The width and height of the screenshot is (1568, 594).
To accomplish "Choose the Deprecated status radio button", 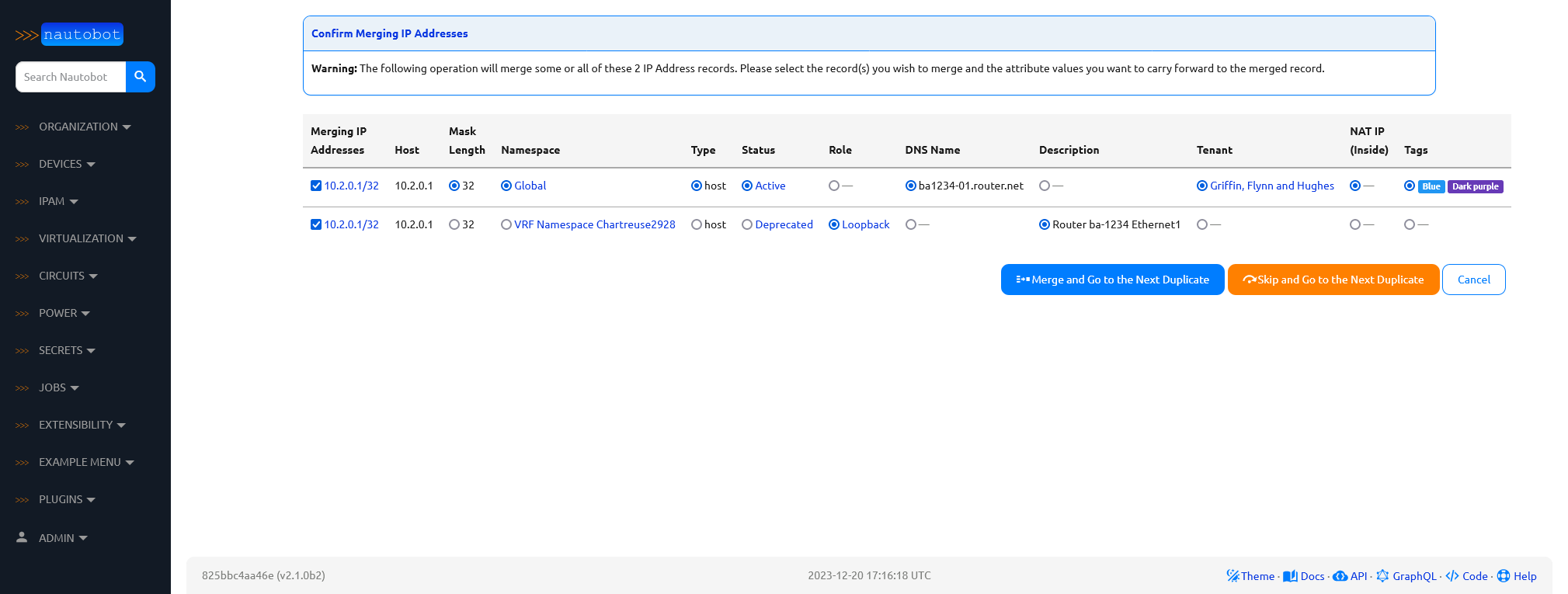I will (747, 224).
